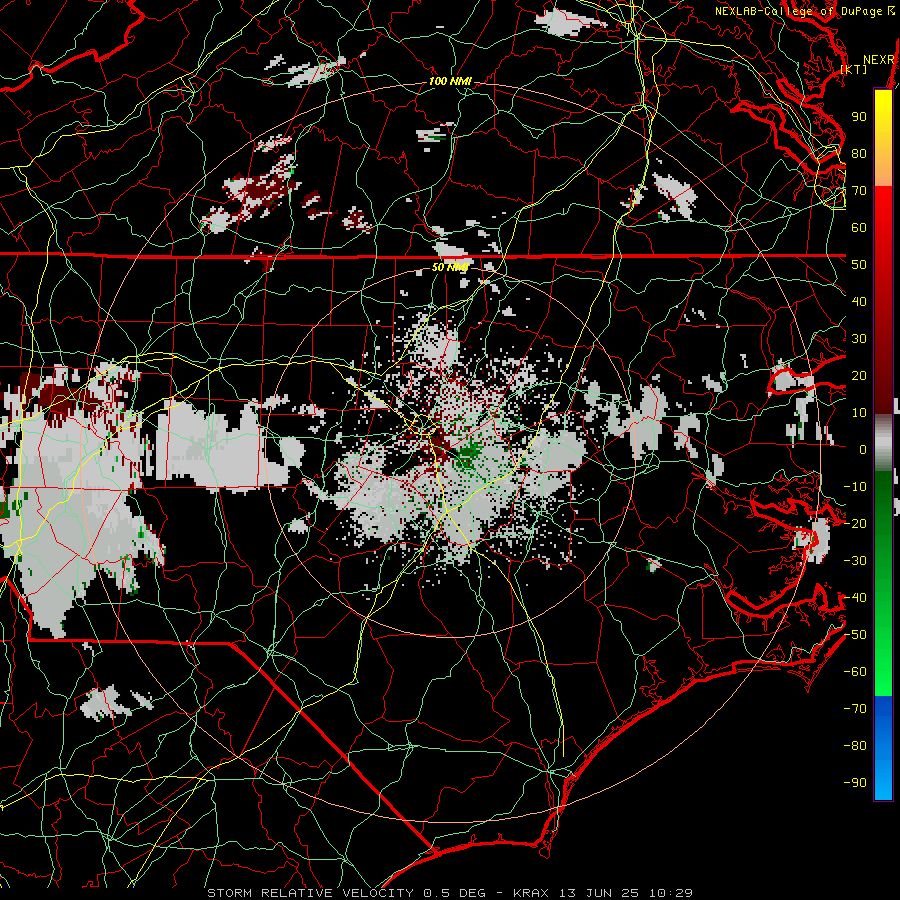Click the "-30" value on the scale
Screen dimensions: 900x900
click(855, 561)
